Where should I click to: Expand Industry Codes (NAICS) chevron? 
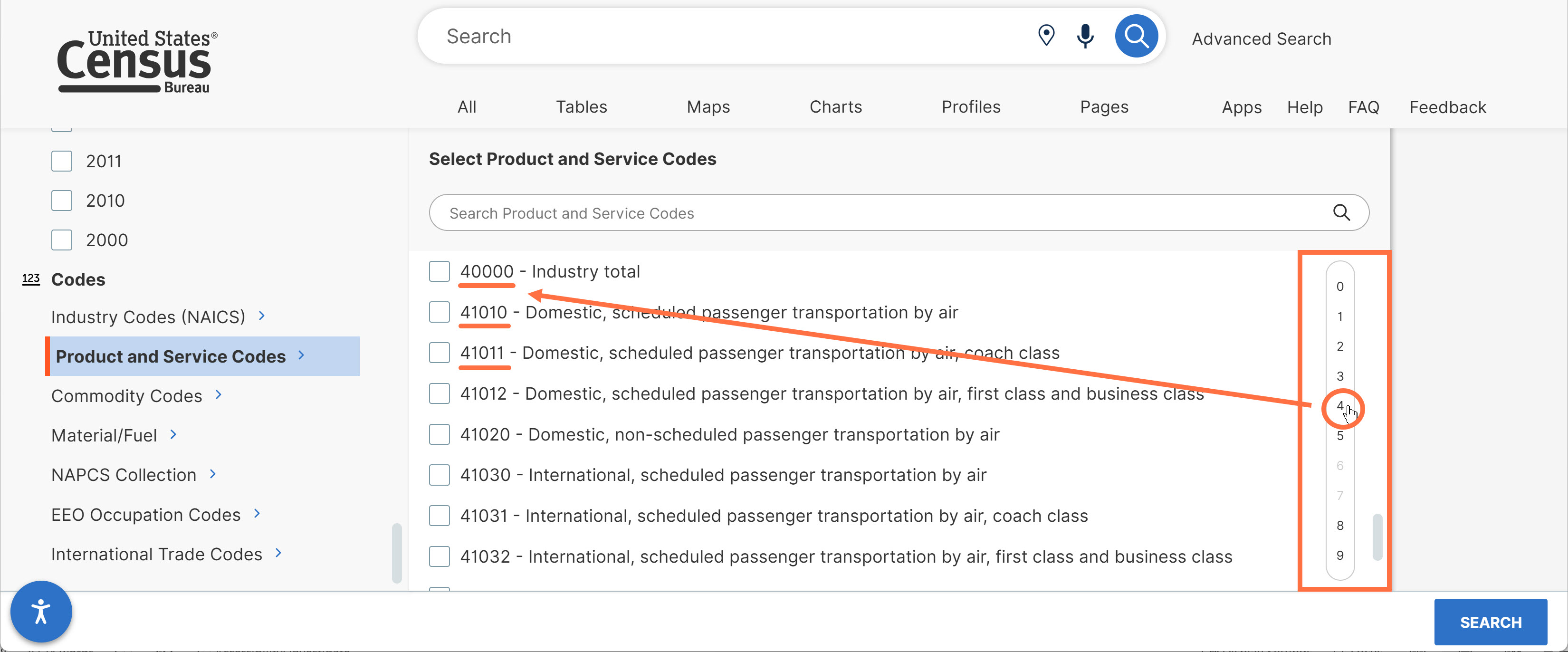click(x=262, y=316)
